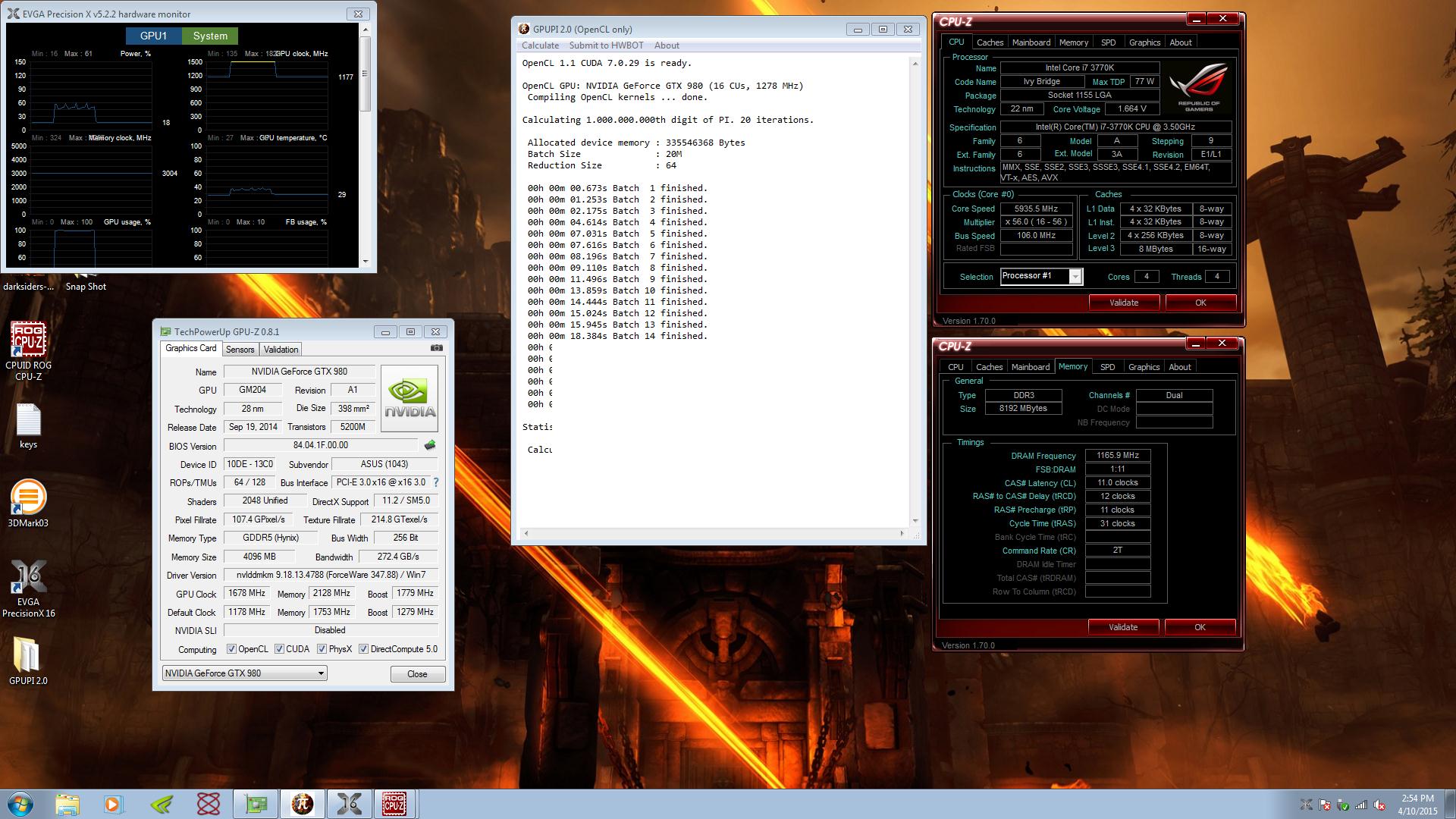This screenshot has width=1456, height=819.
Task: Click the Show Desktop strip at taskbar end
Action: tap(1450, 804)
